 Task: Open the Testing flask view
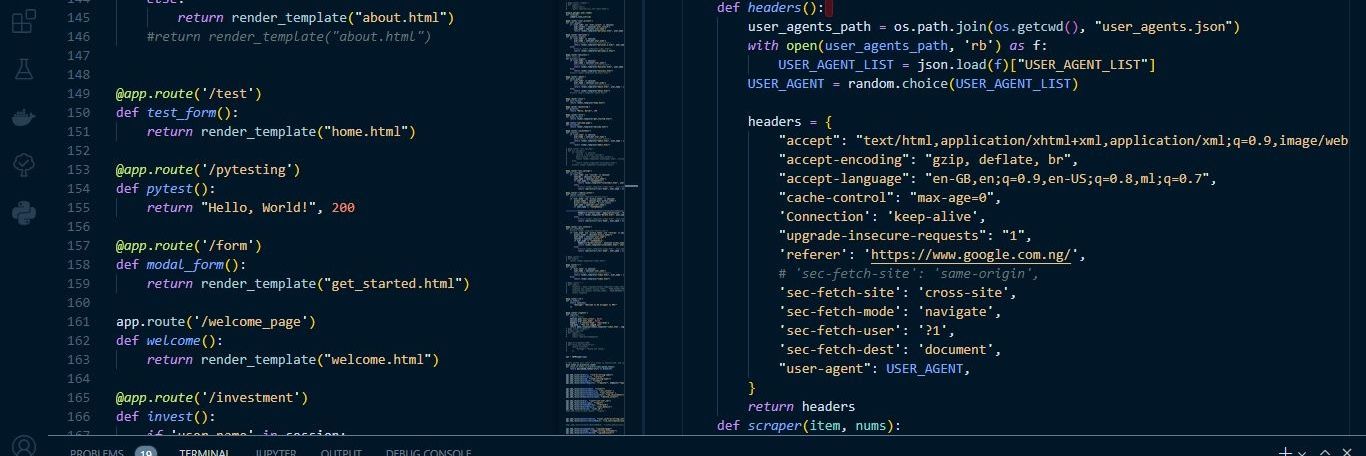(24, 68)
